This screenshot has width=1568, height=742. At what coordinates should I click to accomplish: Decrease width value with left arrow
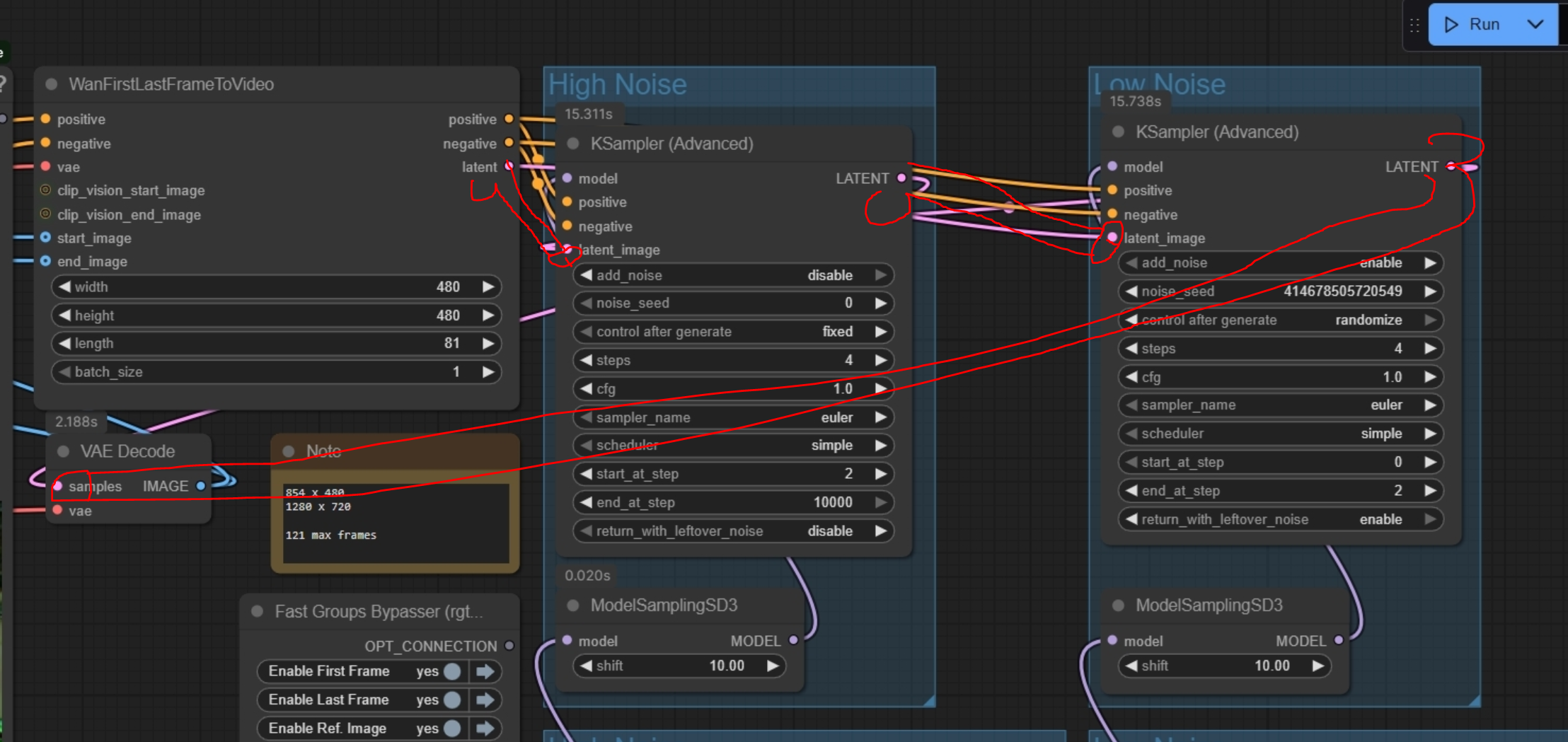pos(64,286)
